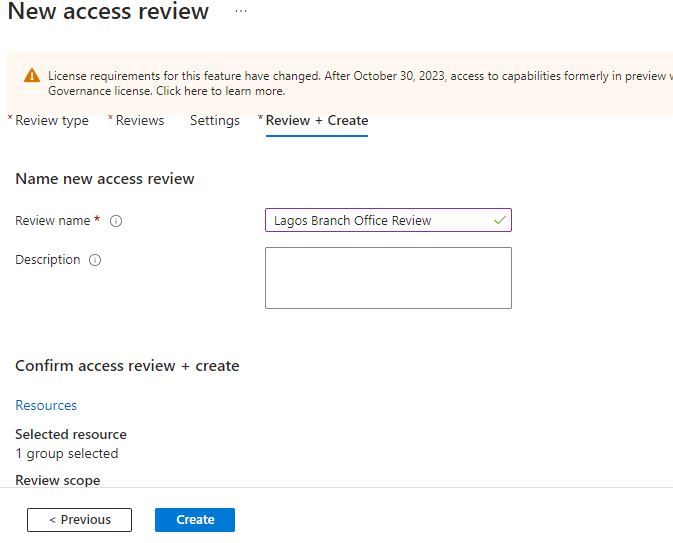Open the Resources link

[x=46, y=405]
